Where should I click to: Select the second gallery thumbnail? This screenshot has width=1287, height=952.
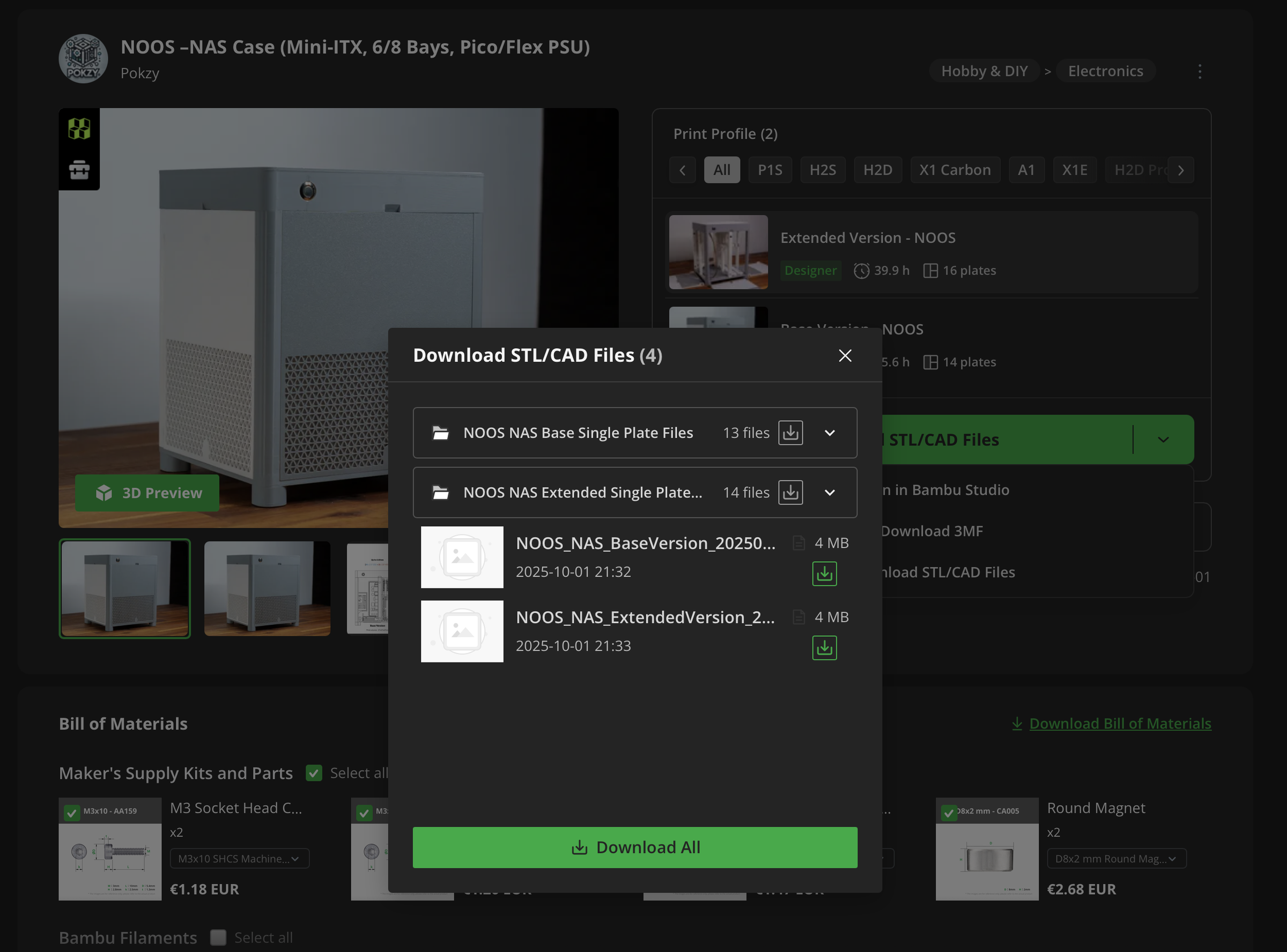pos(268,589)
